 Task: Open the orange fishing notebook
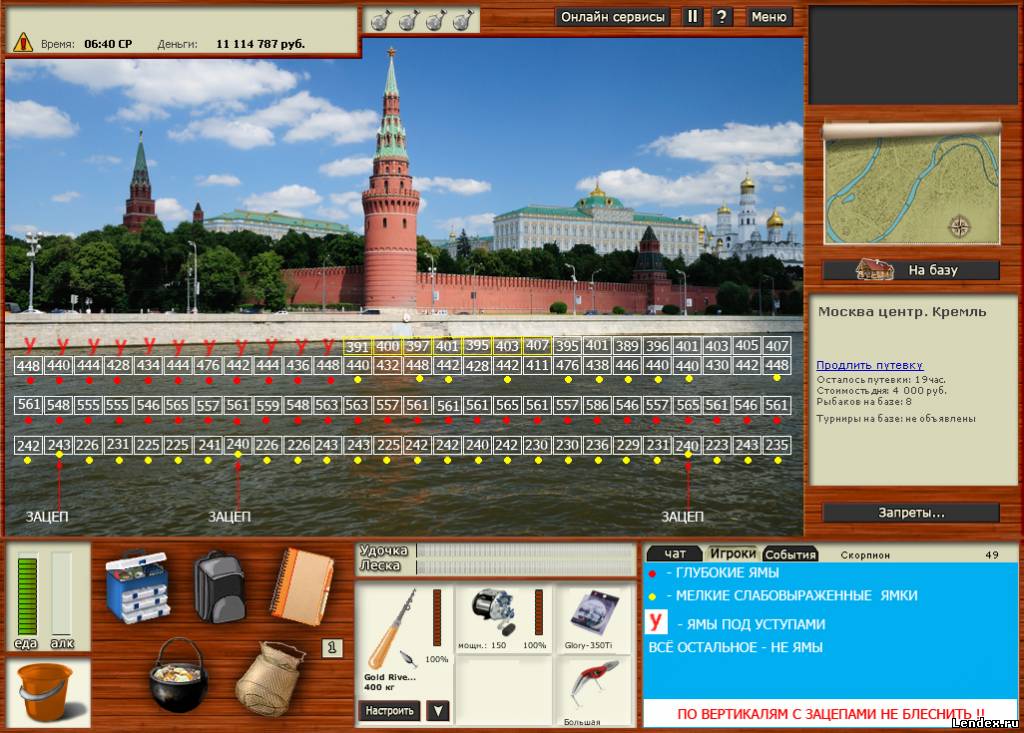[x=302, y=586]
